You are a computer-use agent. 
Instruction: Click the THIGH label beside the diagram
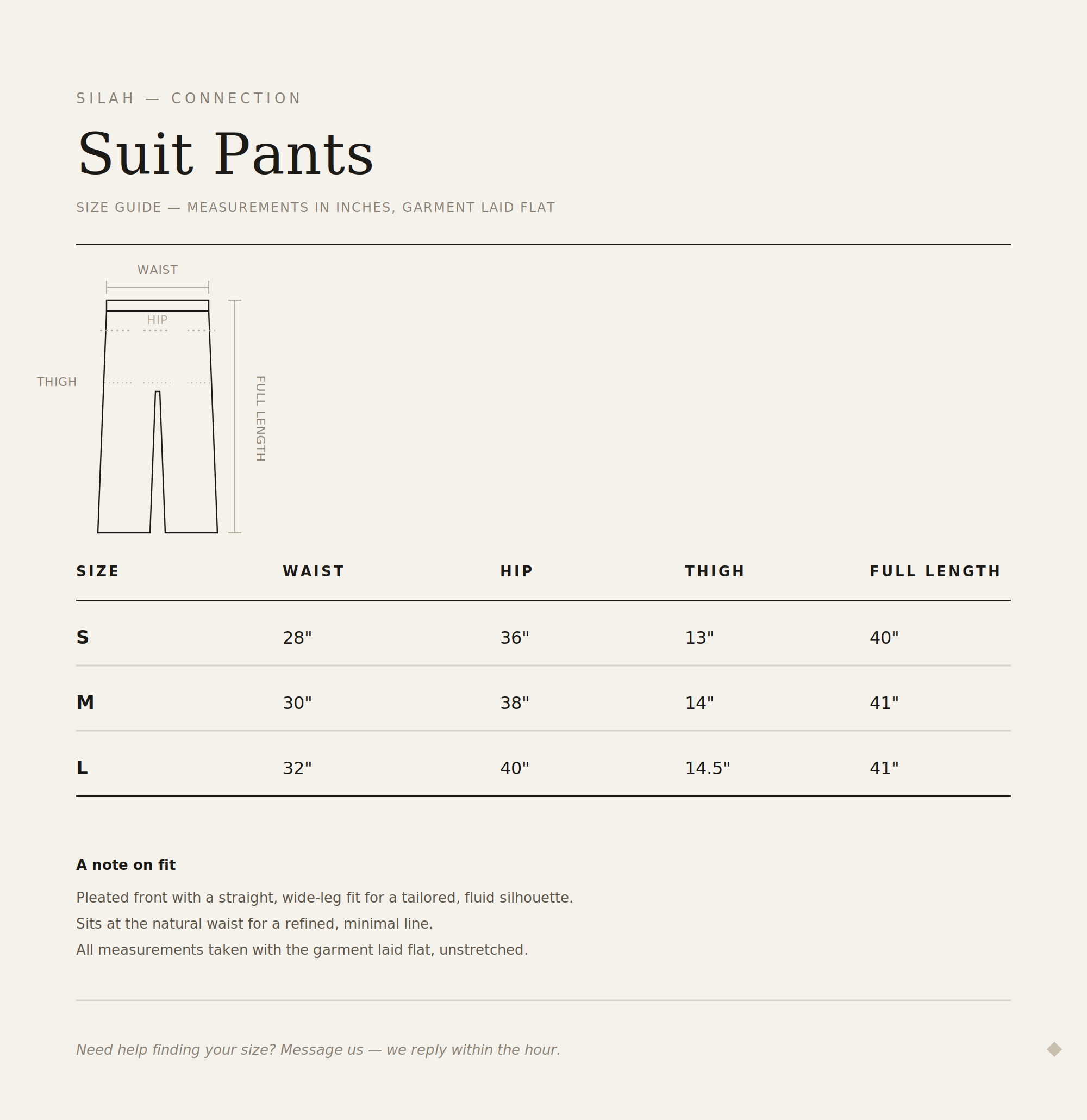57,382
